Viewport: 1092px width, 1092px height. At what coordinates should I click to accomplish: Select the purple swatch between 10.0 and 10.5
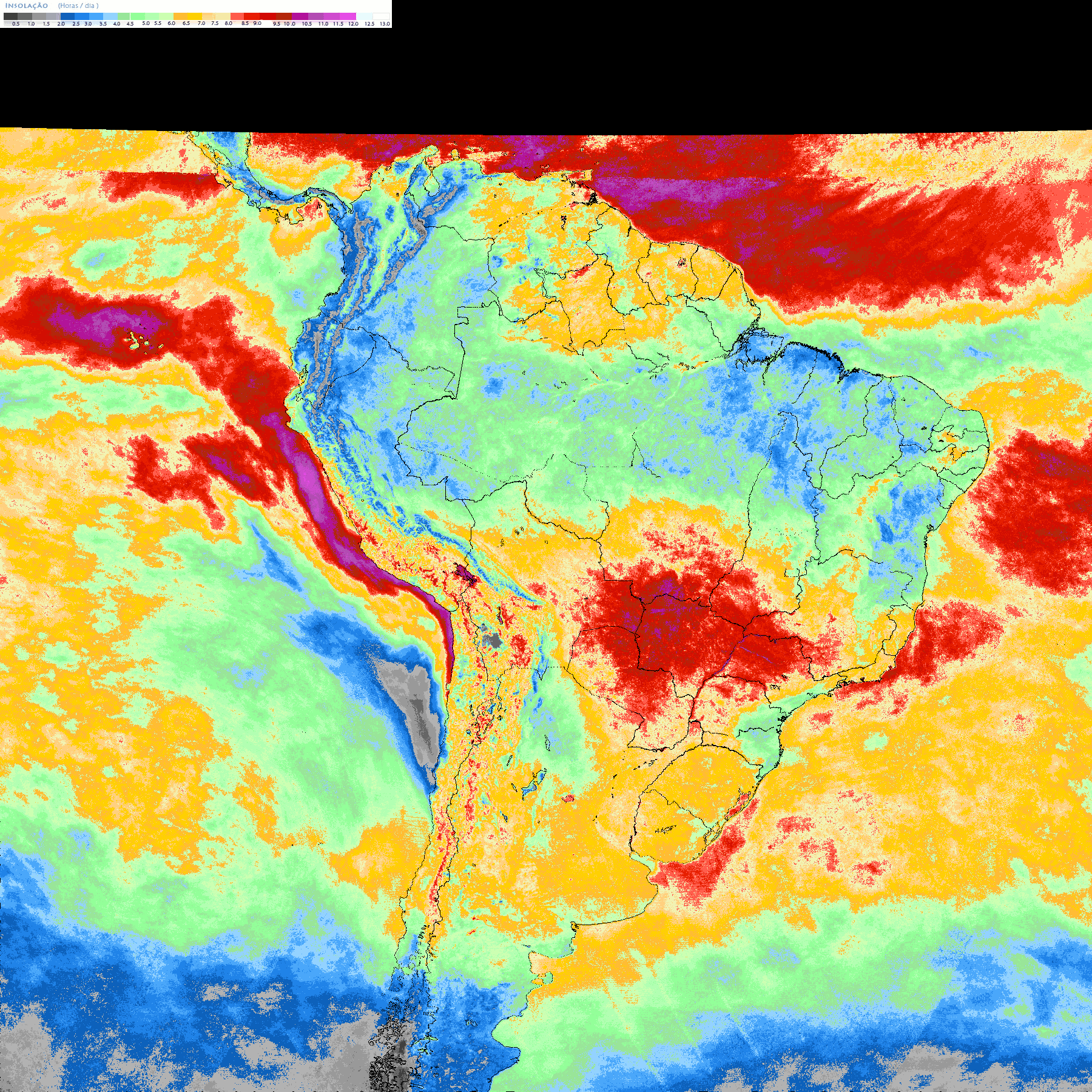pyautogui.click(x=300, y=16)
